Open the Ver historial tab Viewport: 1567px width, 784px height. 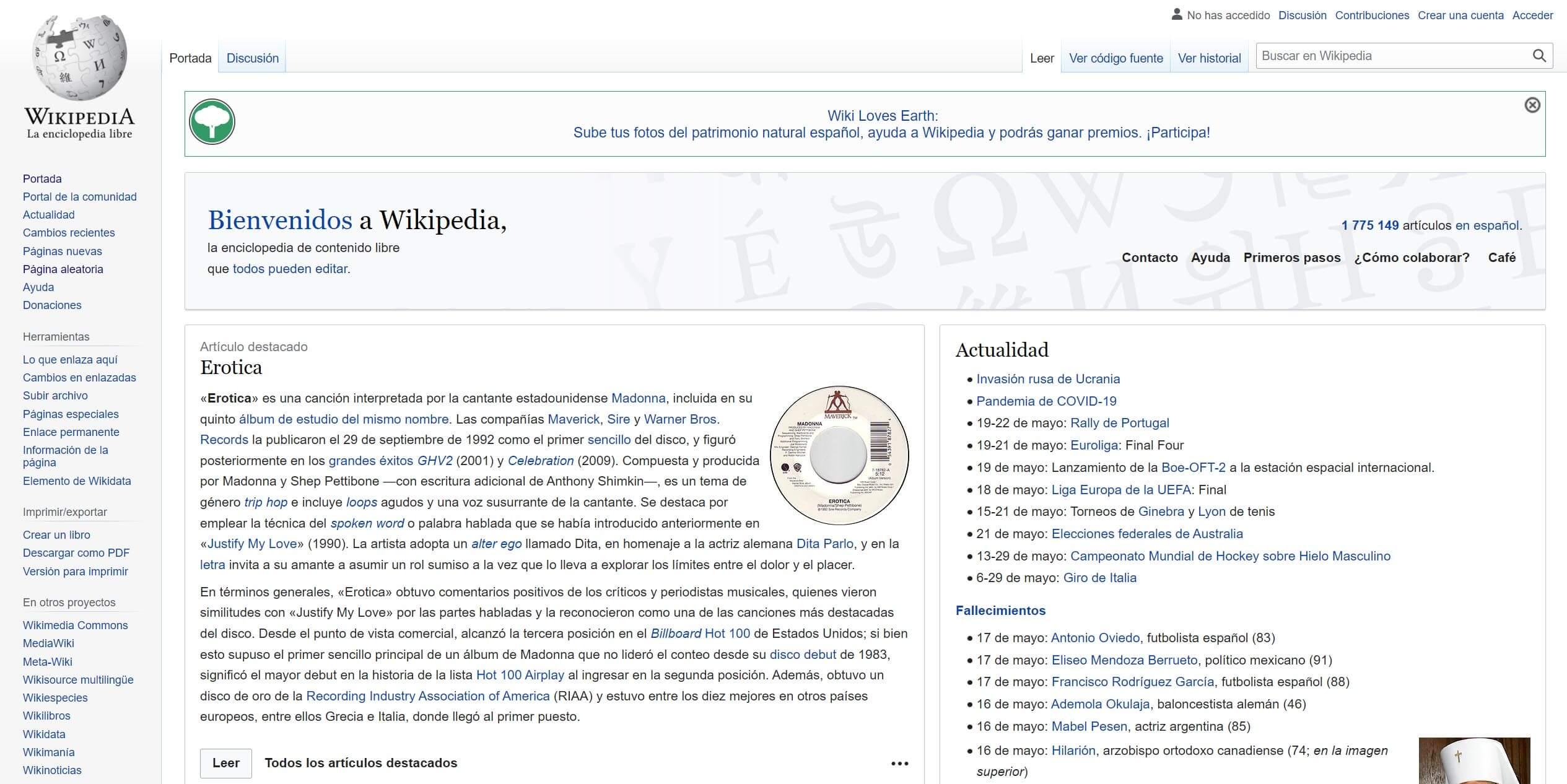click(x=1210, y=58)
